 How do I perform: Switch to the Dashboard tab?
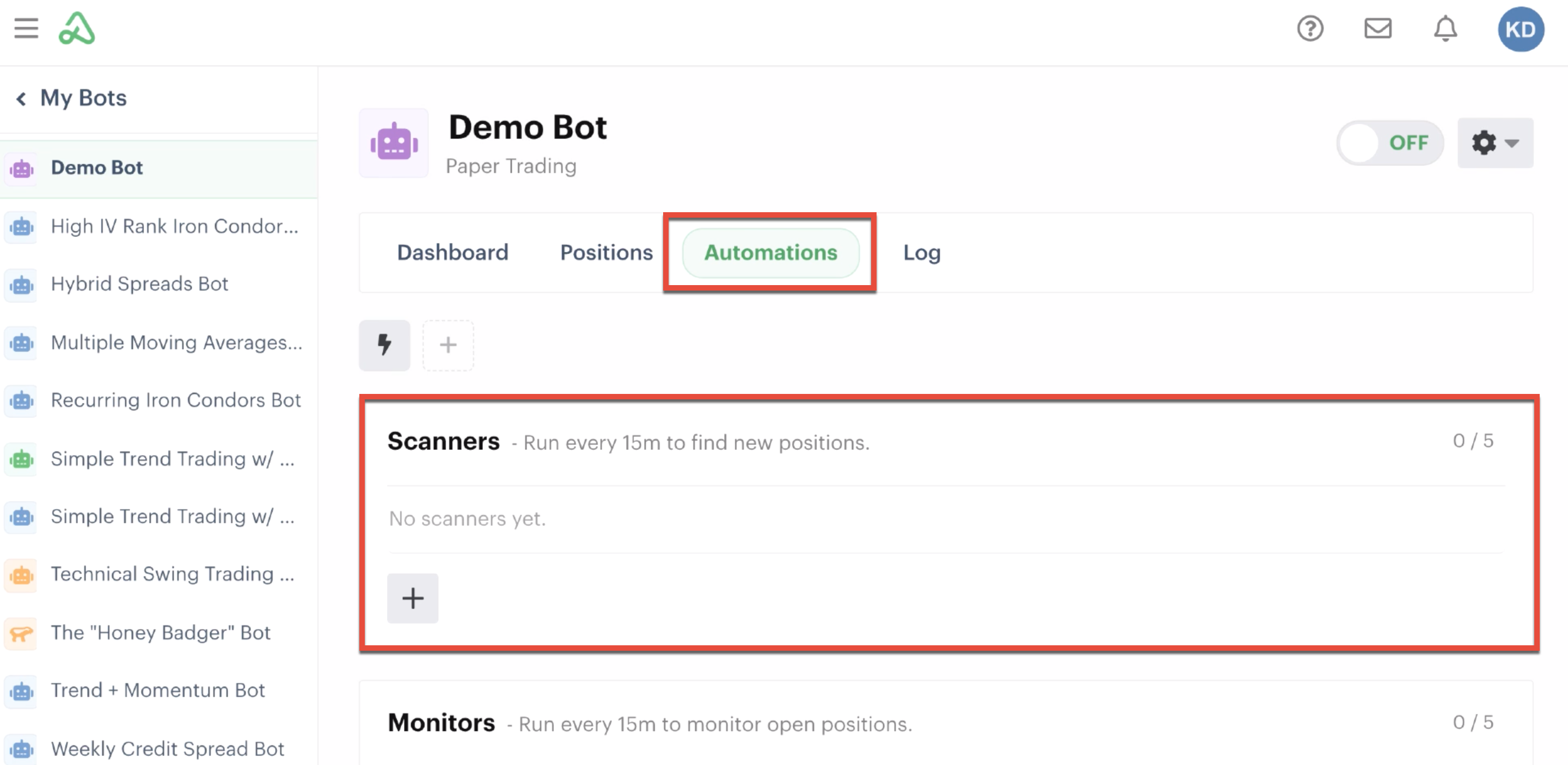[x=452, y=252]
